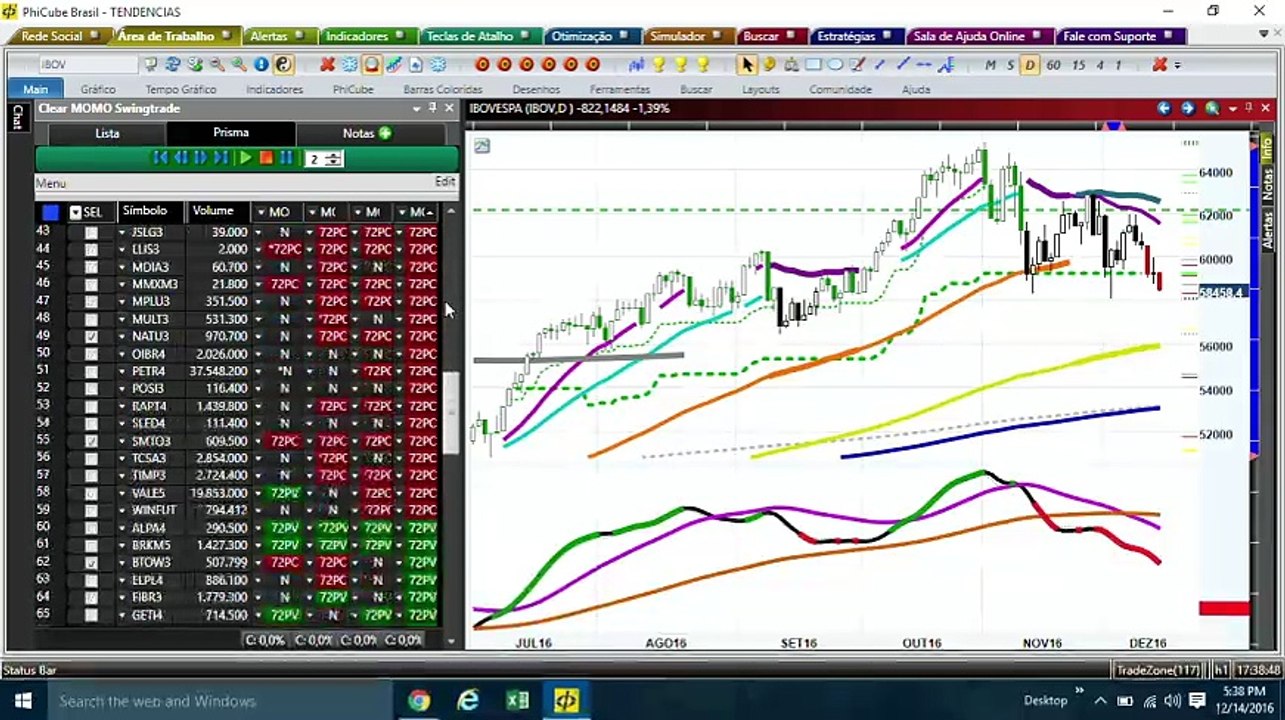Toggle selection checkbox for NATU3
The height and width of the screenshot is (720, 1285).
[x=91, y=337]
